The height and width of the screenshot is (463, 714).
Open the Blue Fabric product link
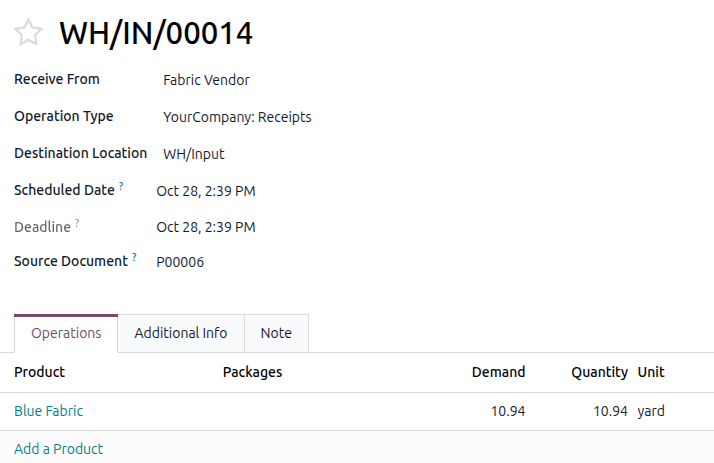(x=49, y=411)
